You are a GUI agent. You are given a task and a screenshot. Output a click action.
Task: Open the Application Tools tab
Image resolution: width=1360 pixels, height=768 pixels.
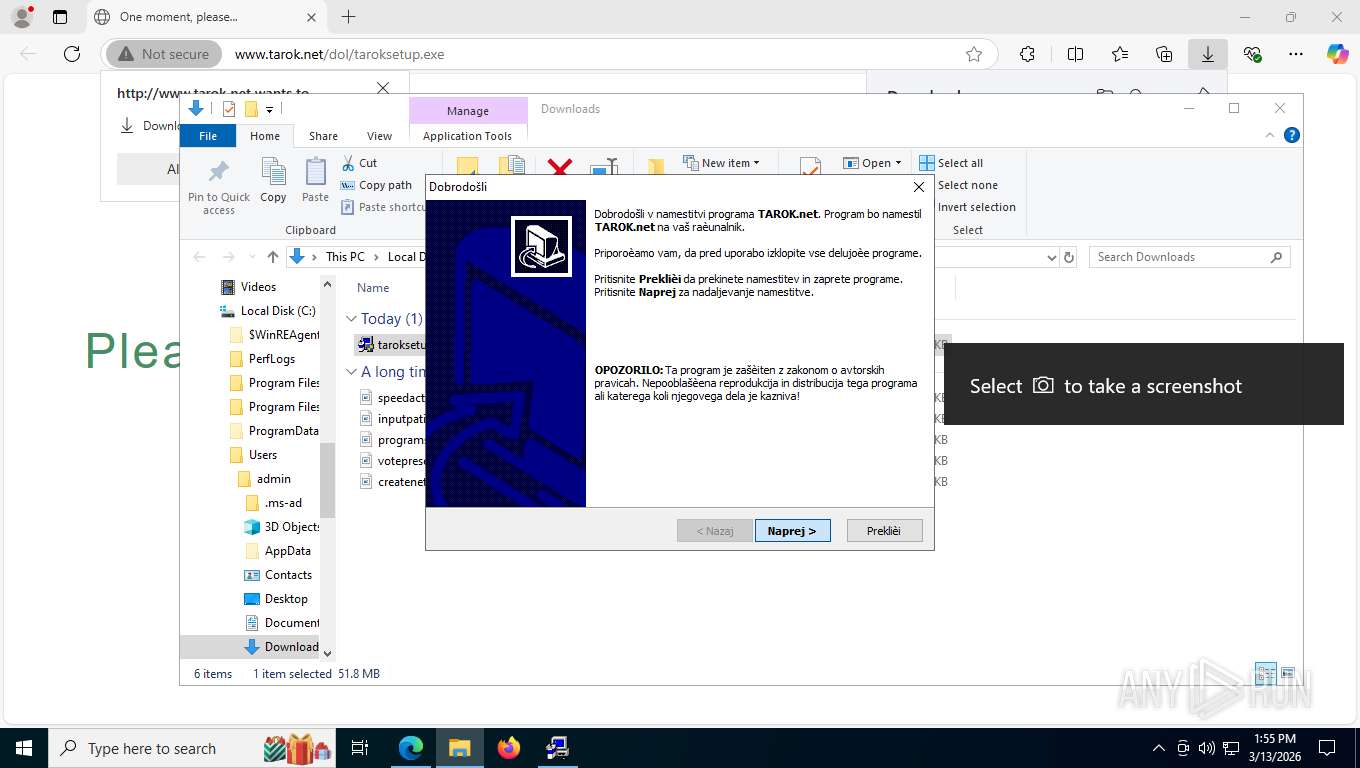[x=467, y=136]
